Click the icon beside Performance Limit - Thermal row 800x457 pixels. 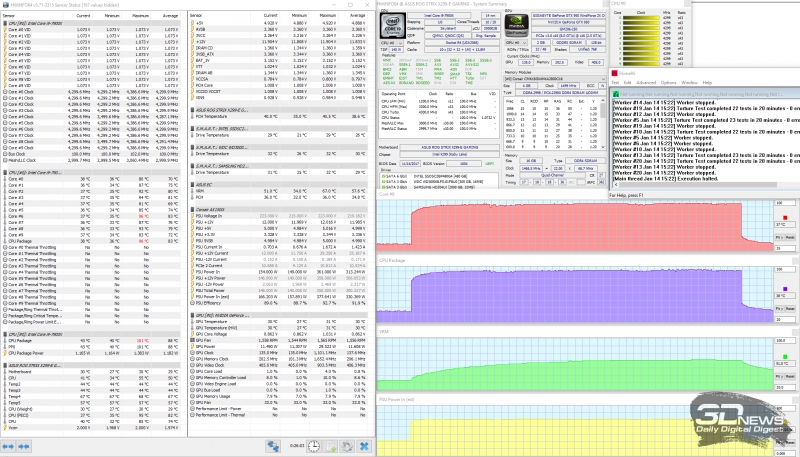point(192,415)
